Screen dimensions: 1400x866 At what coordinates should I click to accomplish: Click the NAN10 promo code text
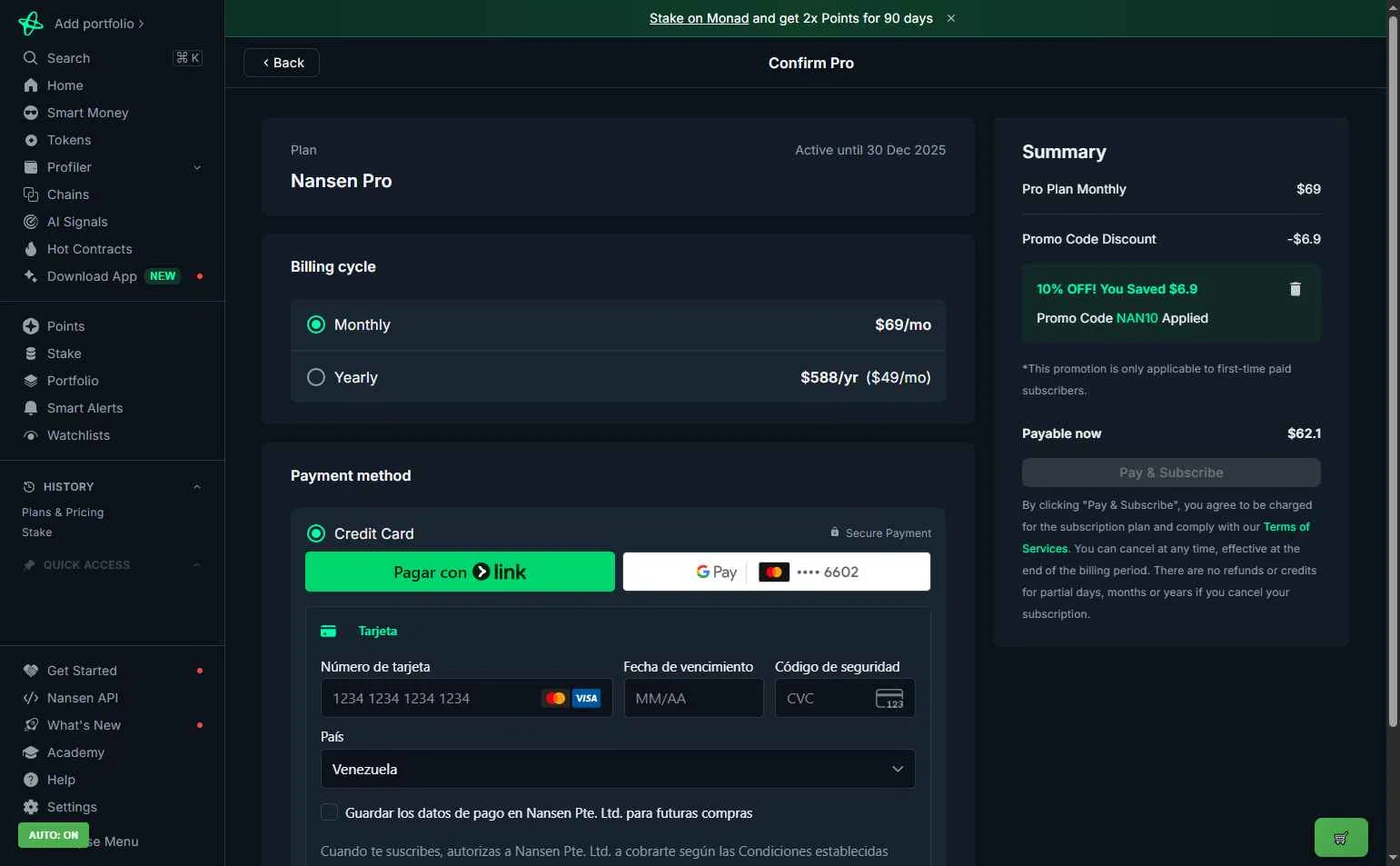[1137, 318]
